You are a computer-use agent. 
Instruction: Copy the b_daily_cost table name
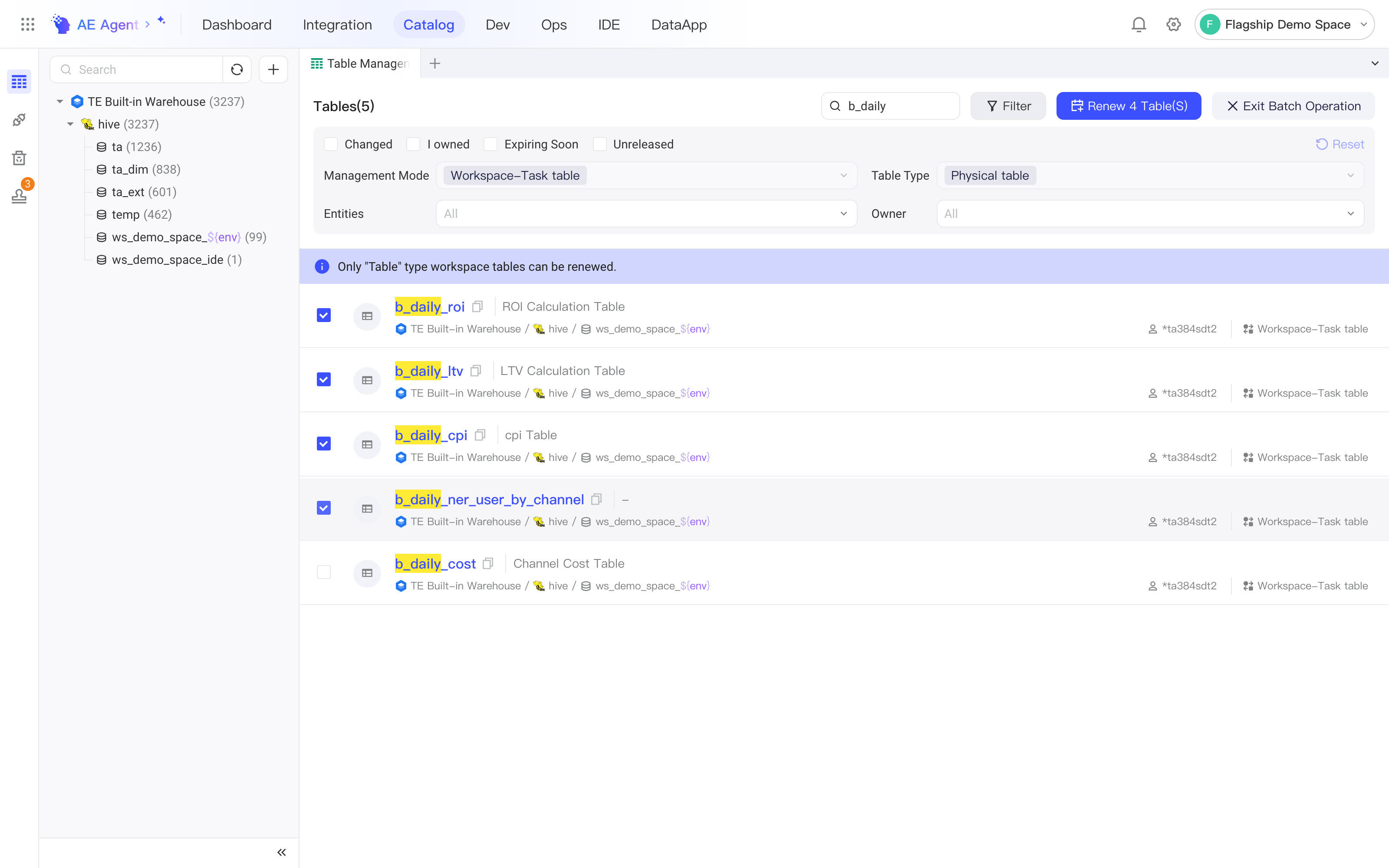488,564
